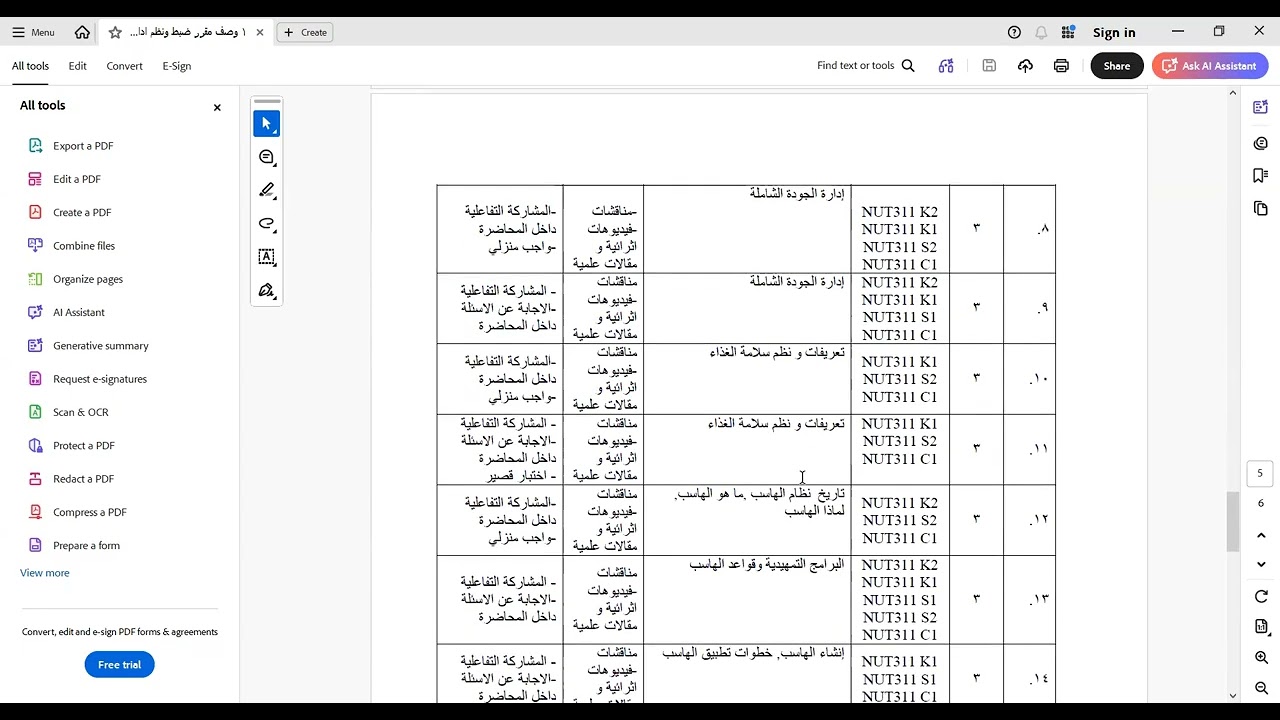Viewport: 1280px width, 720px height.
Task: Click the scroll up arrow of the document
Action: tap(1232, 93)
